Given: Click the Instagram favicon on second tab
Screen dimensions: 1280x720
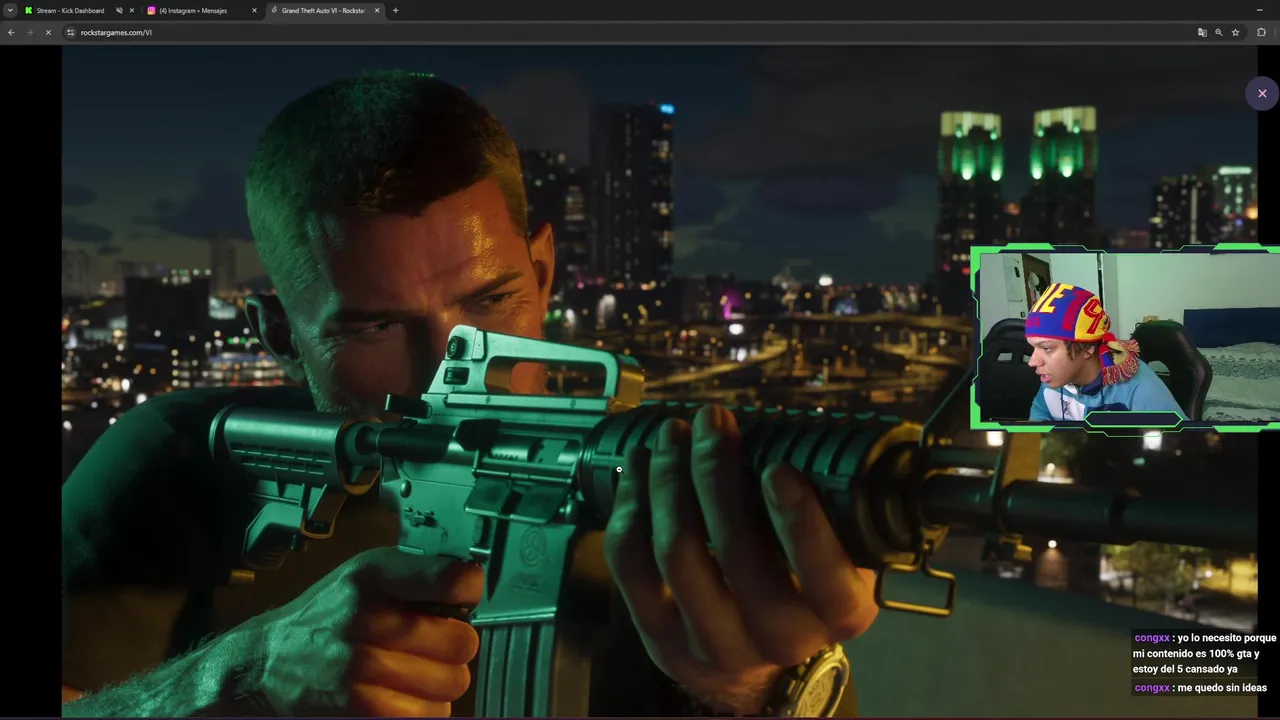Looking at the screenshot, I should click(151, 10).
